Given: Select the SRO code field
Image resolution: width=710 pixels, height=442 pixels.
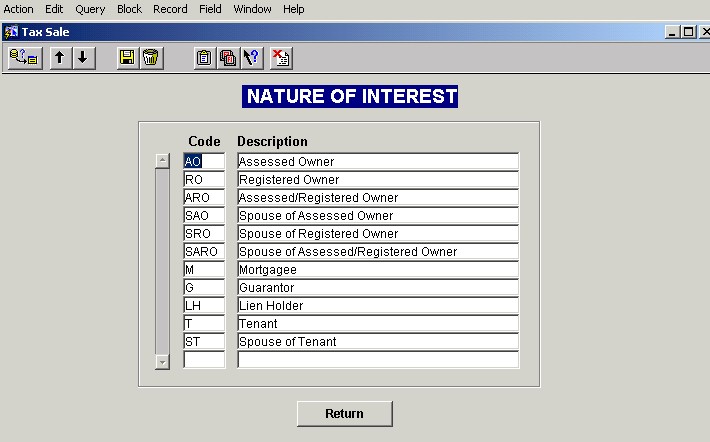Looking at the screenshot, I should tap(204, 233).
